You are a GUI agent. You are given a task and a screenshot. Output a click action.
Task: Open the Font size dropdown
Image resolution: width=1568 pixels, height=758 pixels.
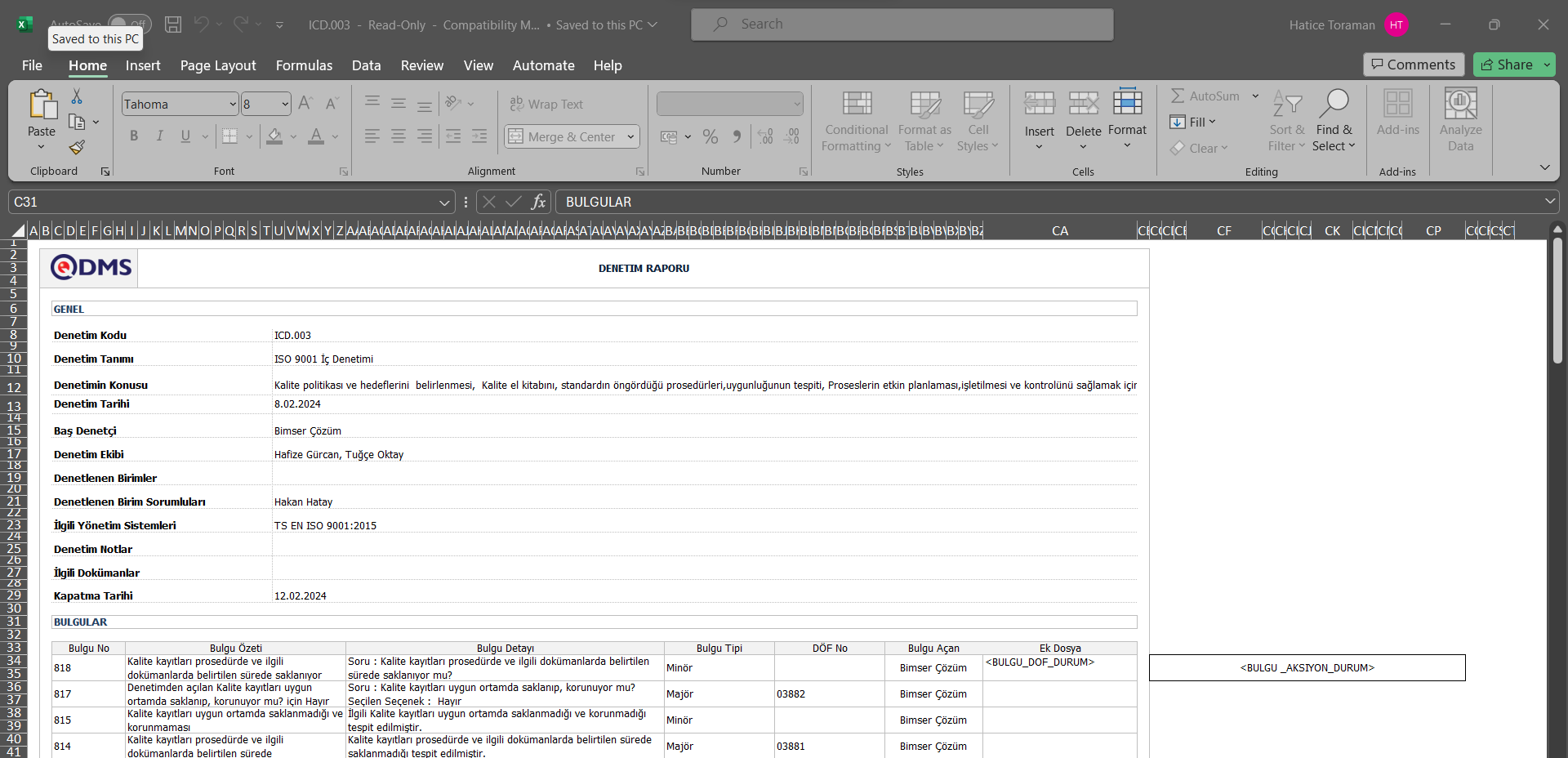pos(285,104)
